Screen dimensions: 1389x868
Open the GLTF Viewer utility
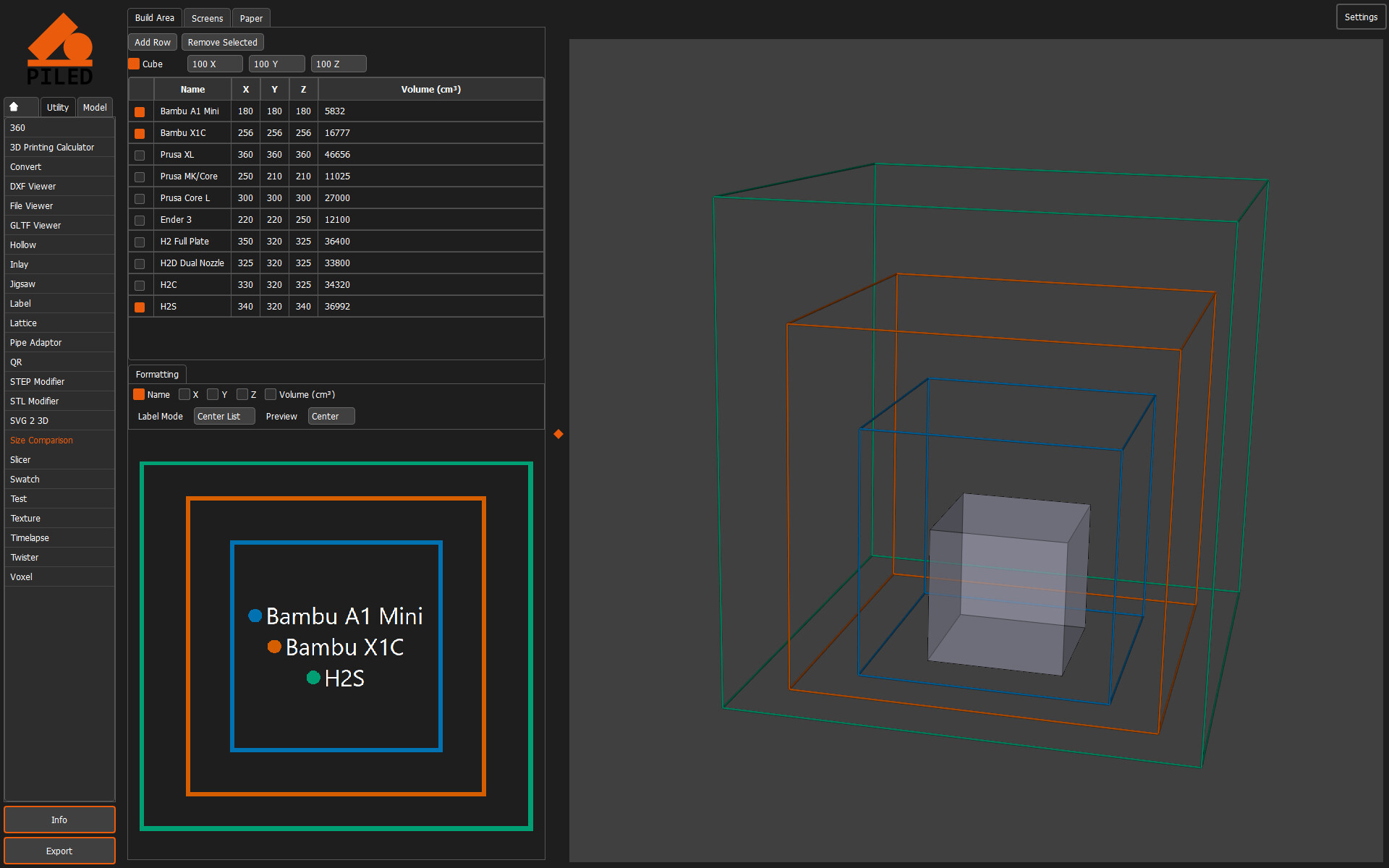click(59, 225)
